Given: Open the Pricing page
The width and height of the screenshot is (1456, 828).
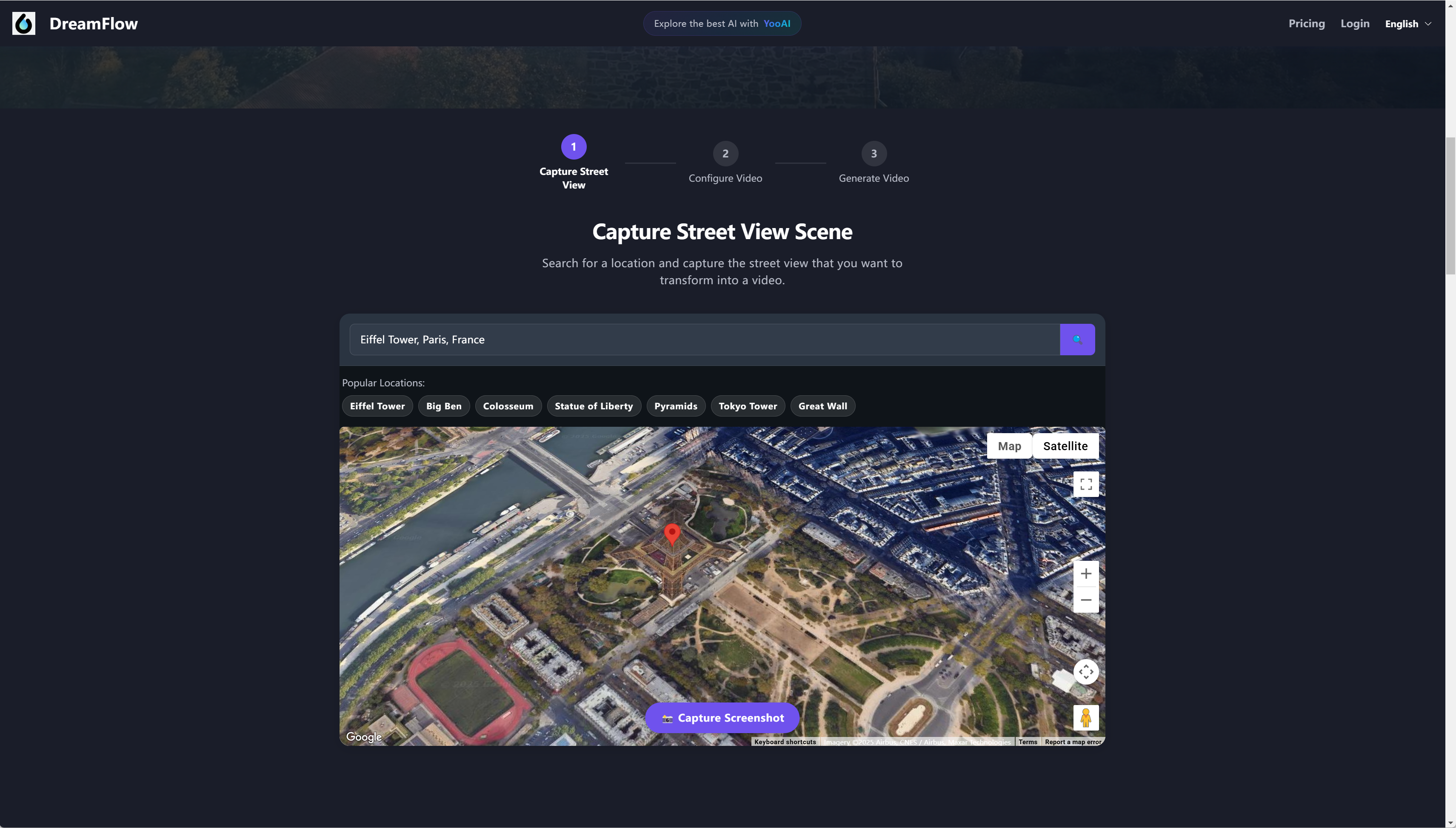Looking at the screenshot, I should tap(1306, 23).
